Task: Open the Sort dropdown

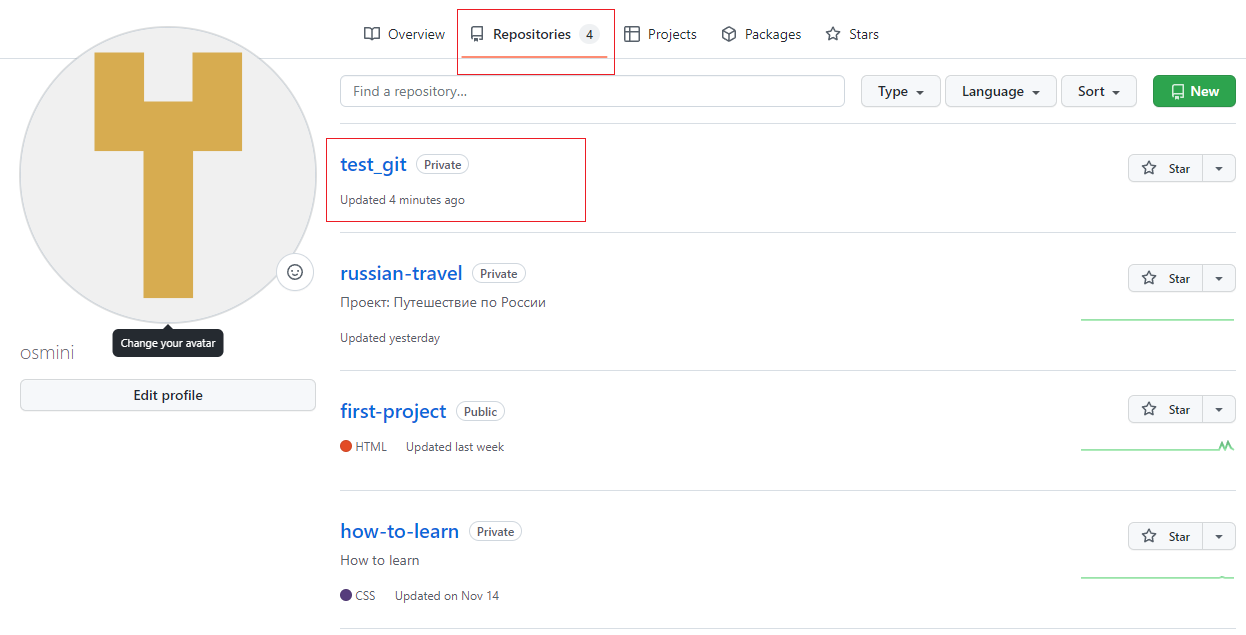Action: point(1099,91)
